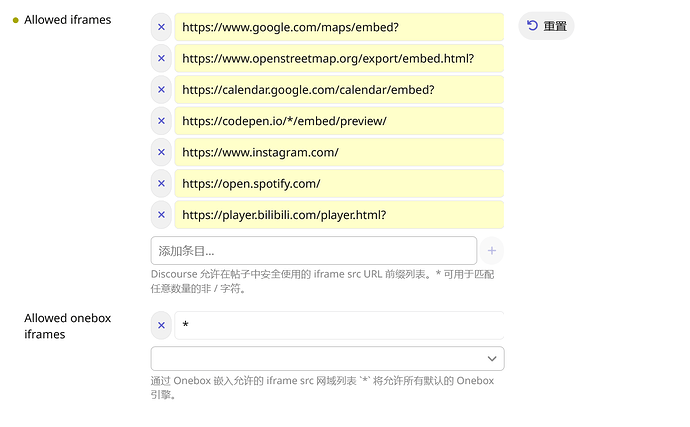The width and height of the screenshot is (690, 427).
Task: Click the Allowed iframes setting label
Action: point(67,20)
